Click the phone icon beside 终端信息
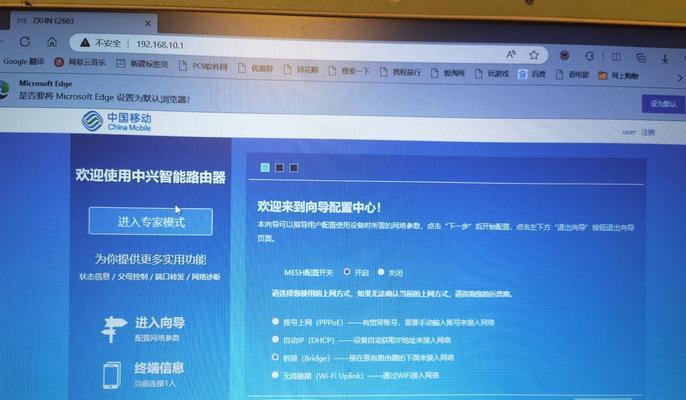 point(112,375)
